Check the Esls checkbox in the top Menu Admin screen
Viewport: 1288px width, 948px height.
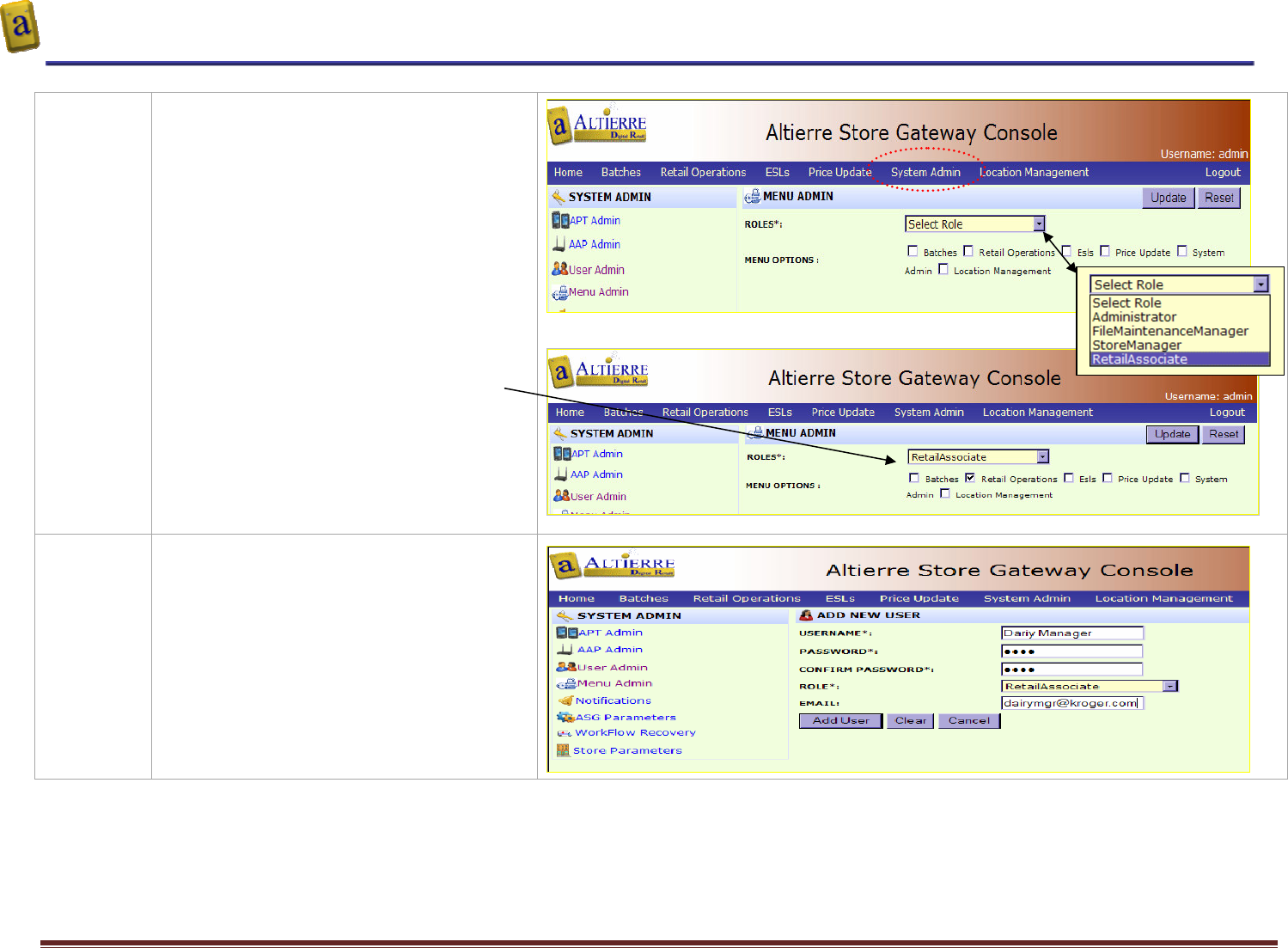tap(1066, 251)
